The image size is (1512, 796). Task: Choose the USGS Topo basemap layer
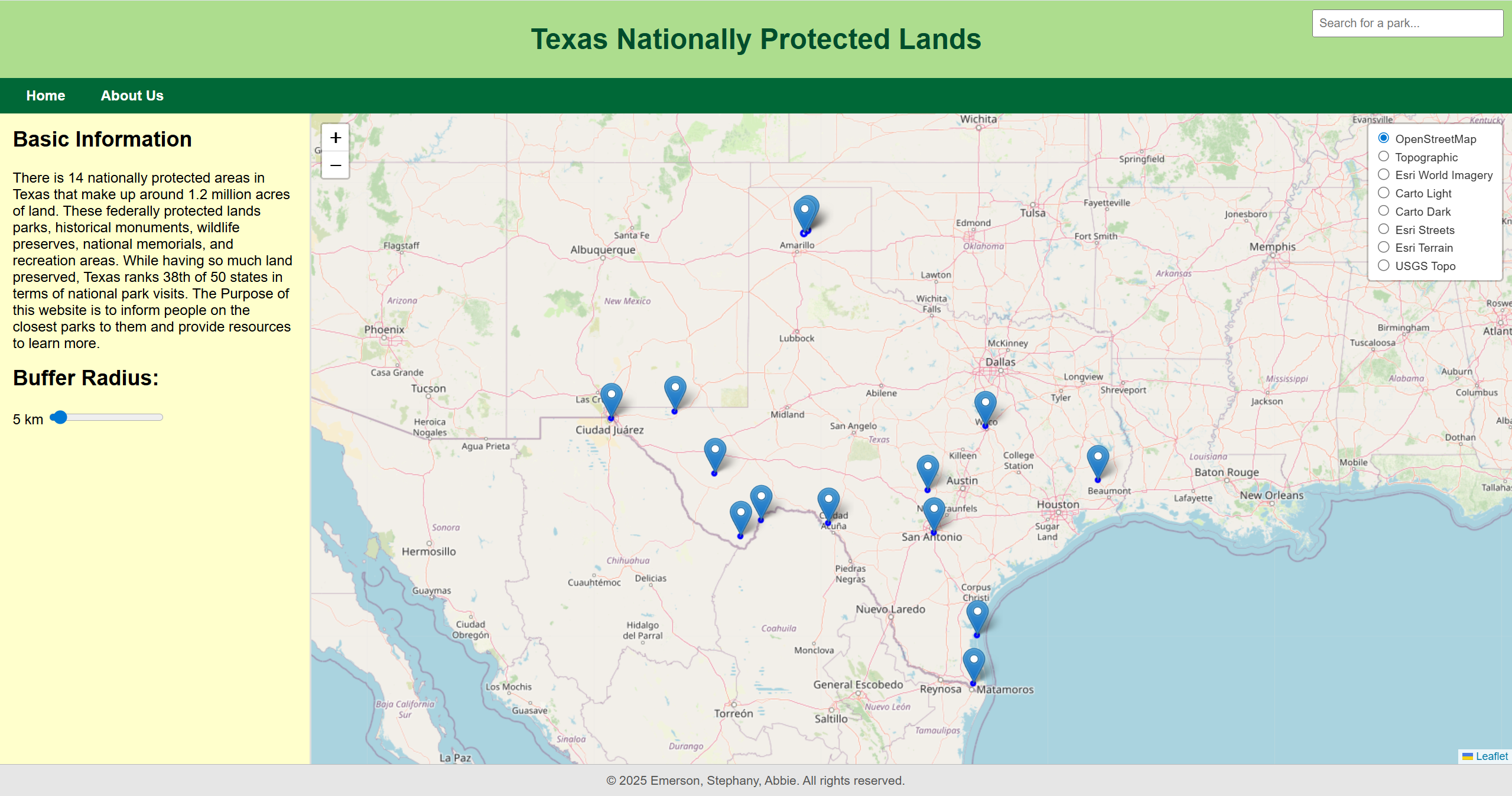(1384, 266)
